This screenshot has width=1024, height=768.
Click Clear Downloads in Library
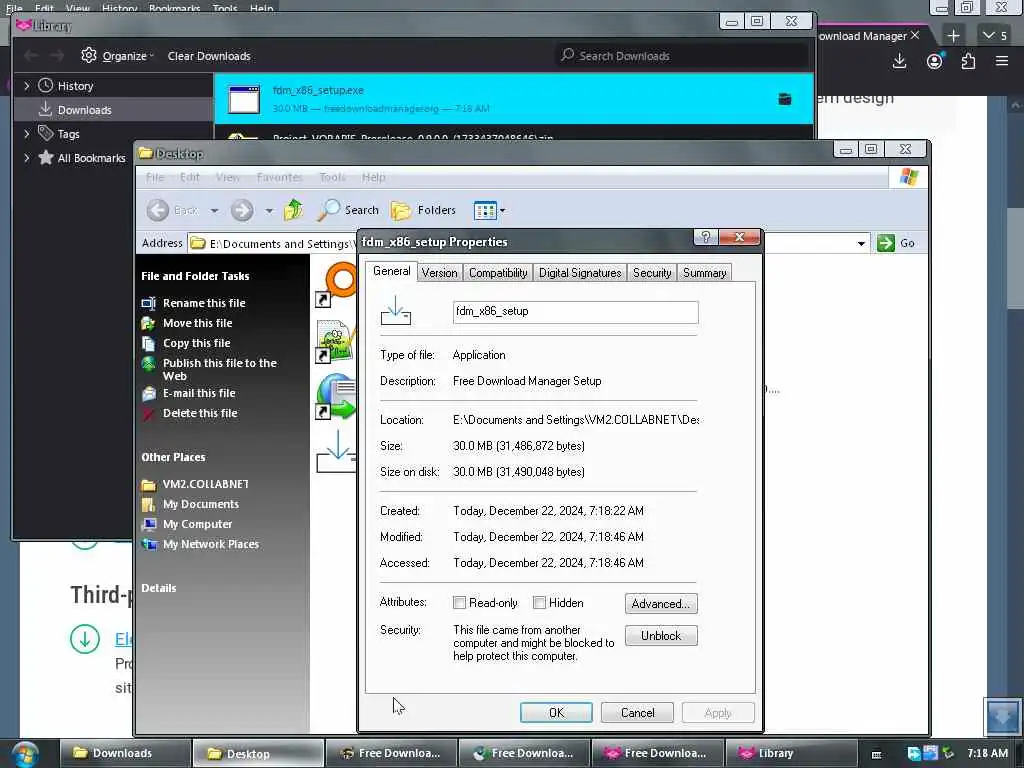pyautogui.click(x=209, y=56)
